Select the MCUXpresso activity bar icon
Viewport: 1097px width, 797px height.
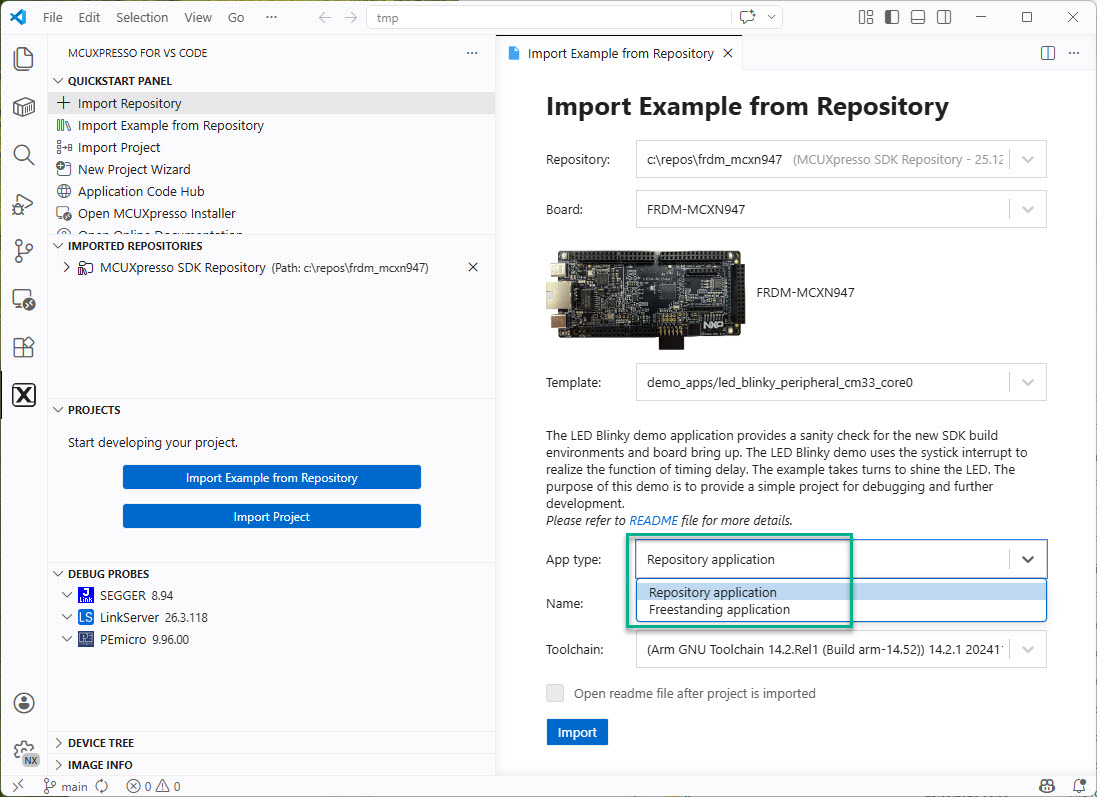click(23, 395)
